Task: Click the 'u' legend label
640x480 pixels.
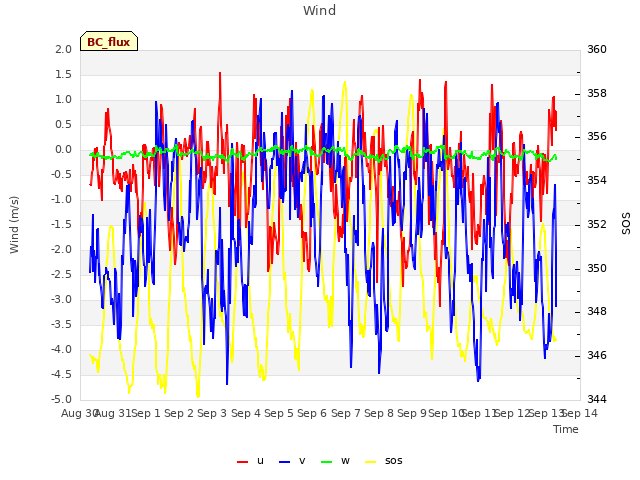Action: coord(260,461)
